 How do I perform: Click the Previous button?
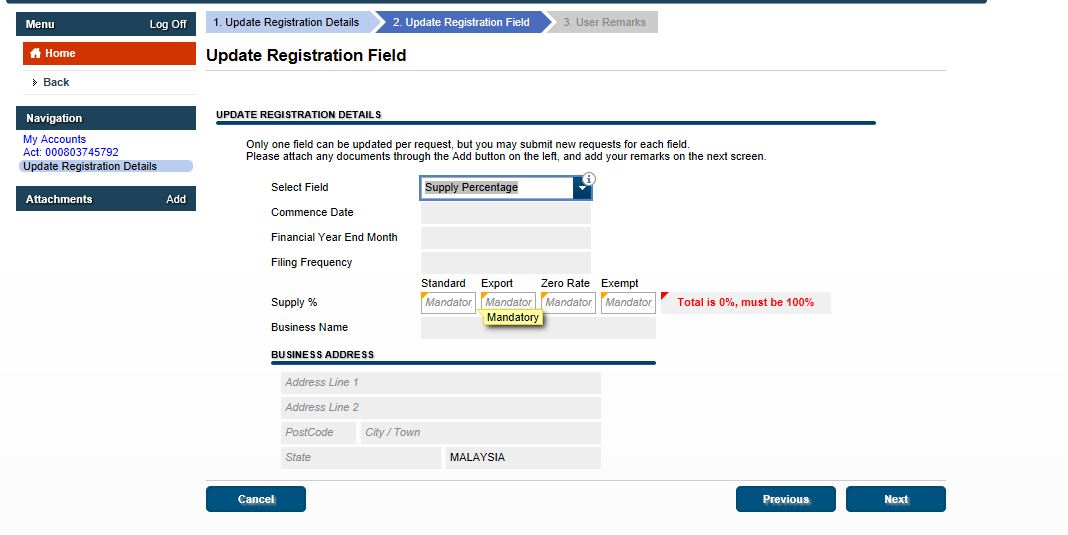(785, 499)
